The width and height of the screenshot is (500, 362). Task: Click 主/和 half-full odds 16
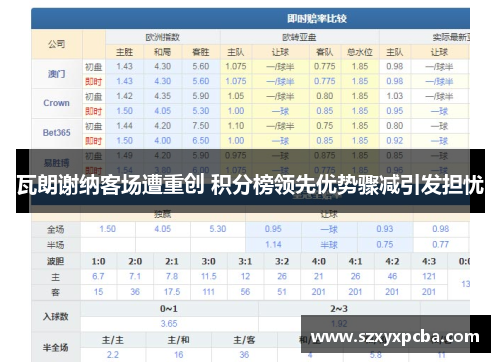pos(179,355)
